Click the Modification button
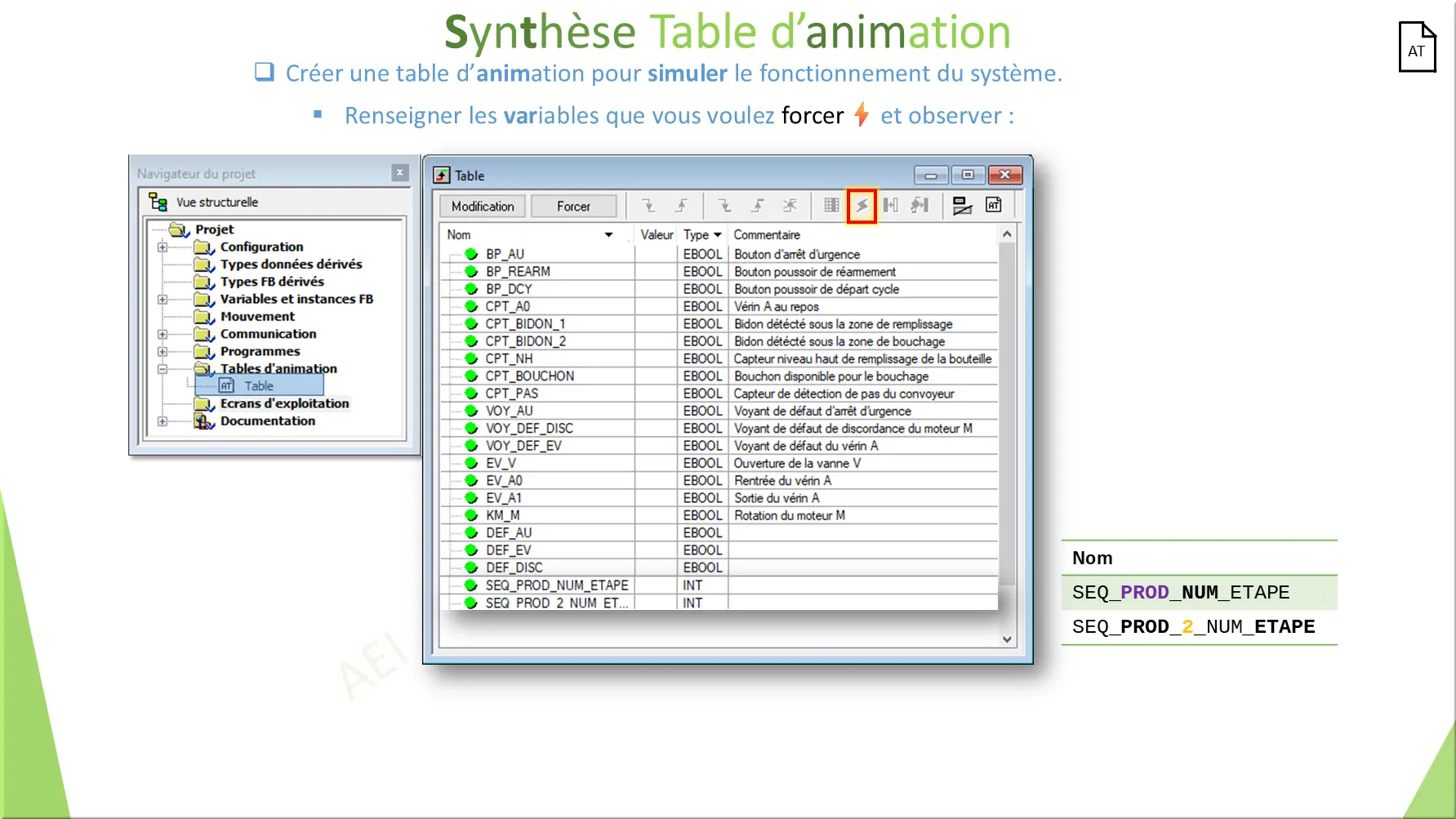 click(482, 206)
